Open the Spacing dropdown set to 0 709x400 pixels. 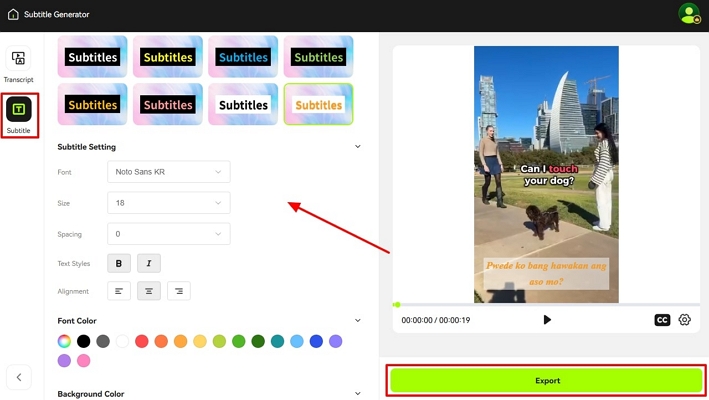[x=169, y=234]
